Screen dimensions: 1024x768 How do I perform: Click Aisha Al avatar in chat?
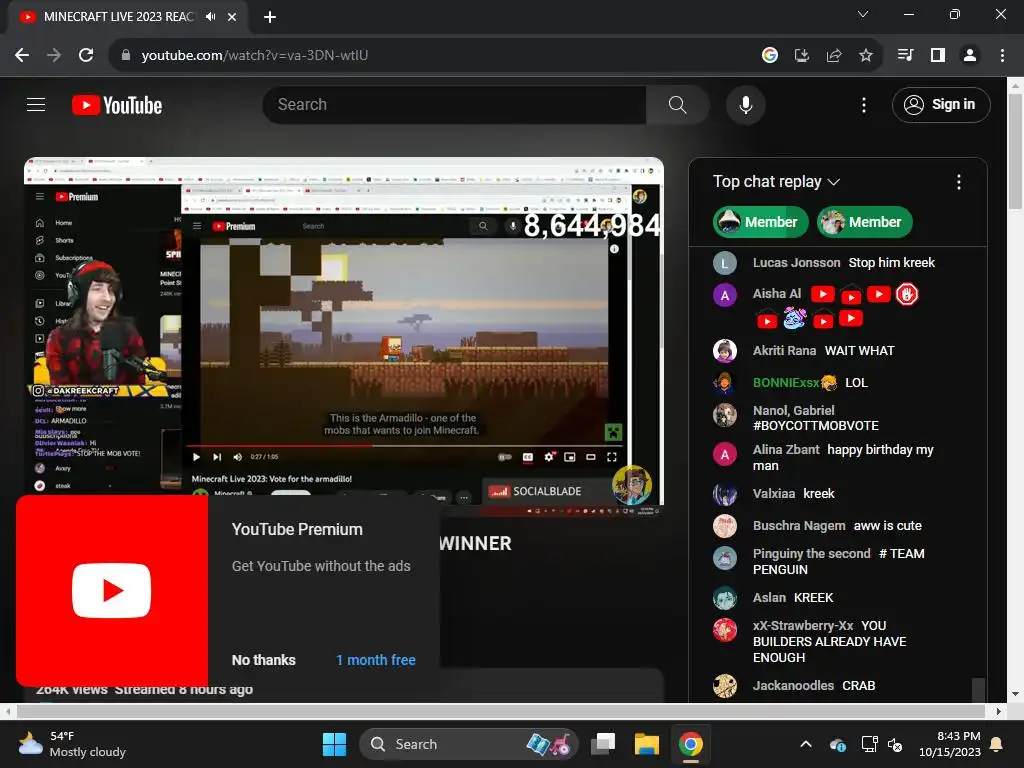[724, 295]
